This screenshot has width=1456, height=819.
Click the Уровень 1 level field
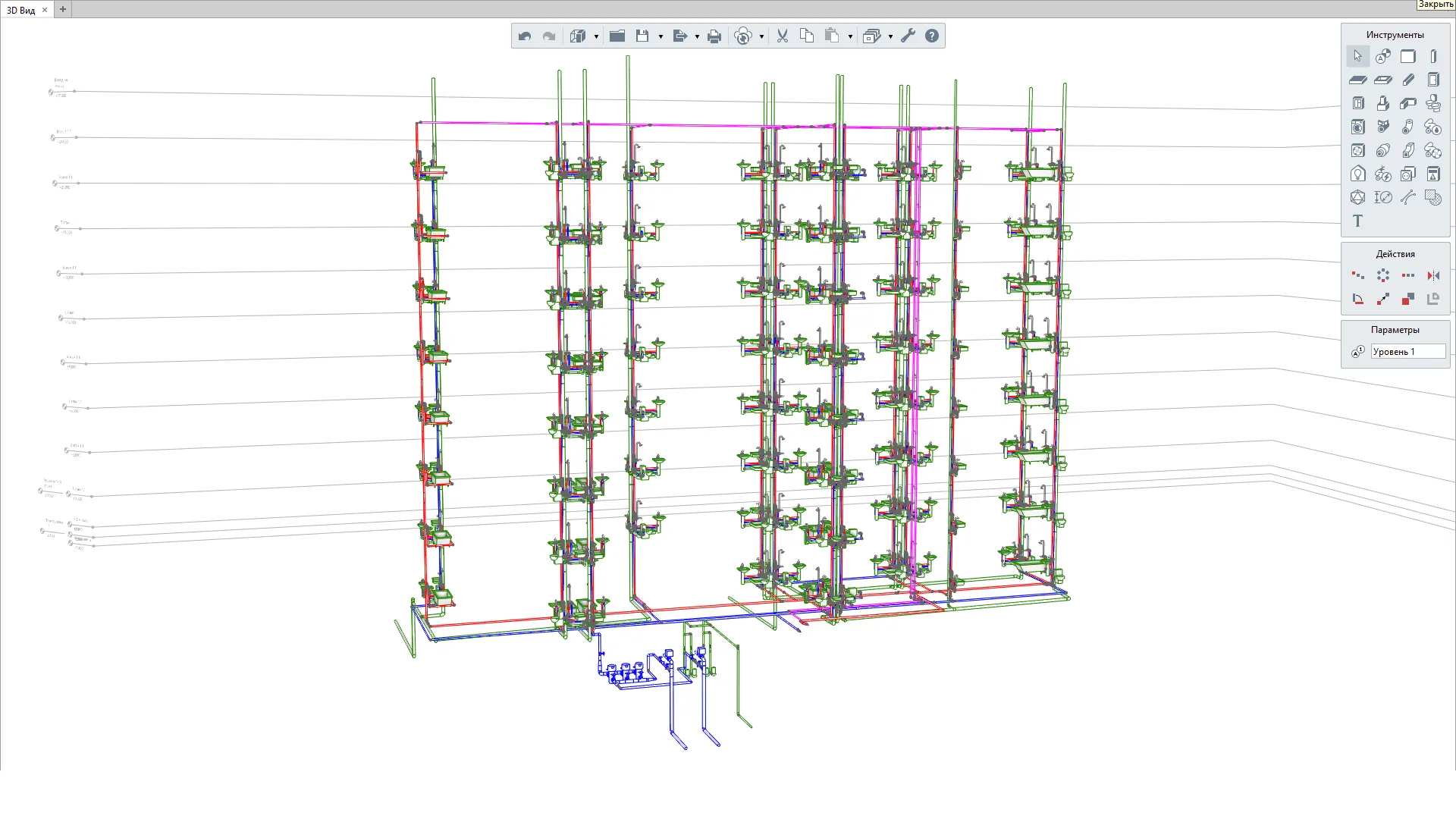click(x=1407, y=352)
